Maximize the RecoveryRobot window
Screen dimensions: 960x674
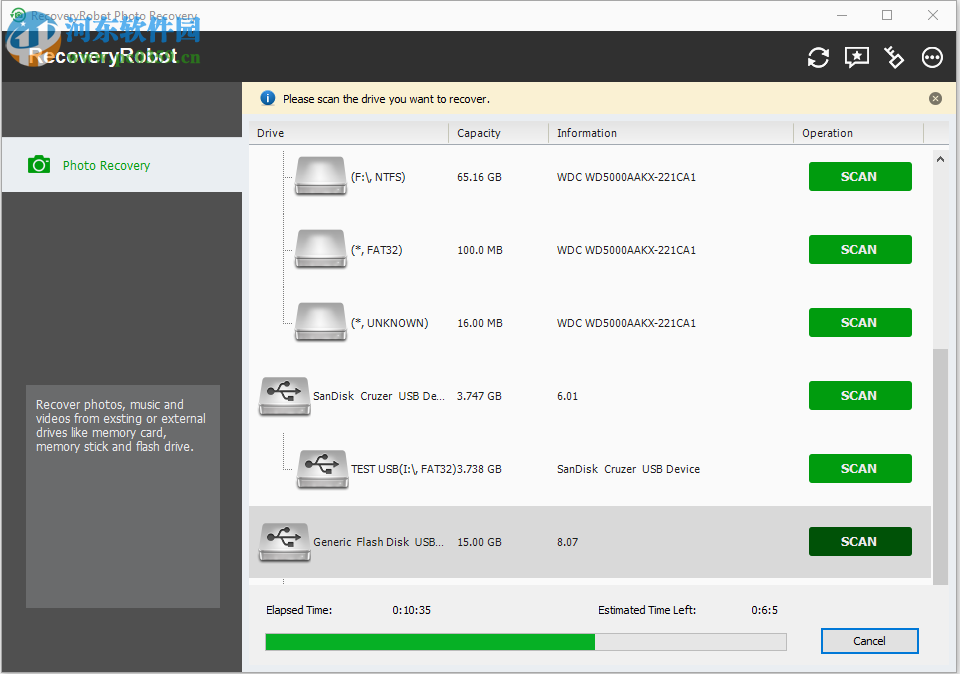(x=887, y=15)
